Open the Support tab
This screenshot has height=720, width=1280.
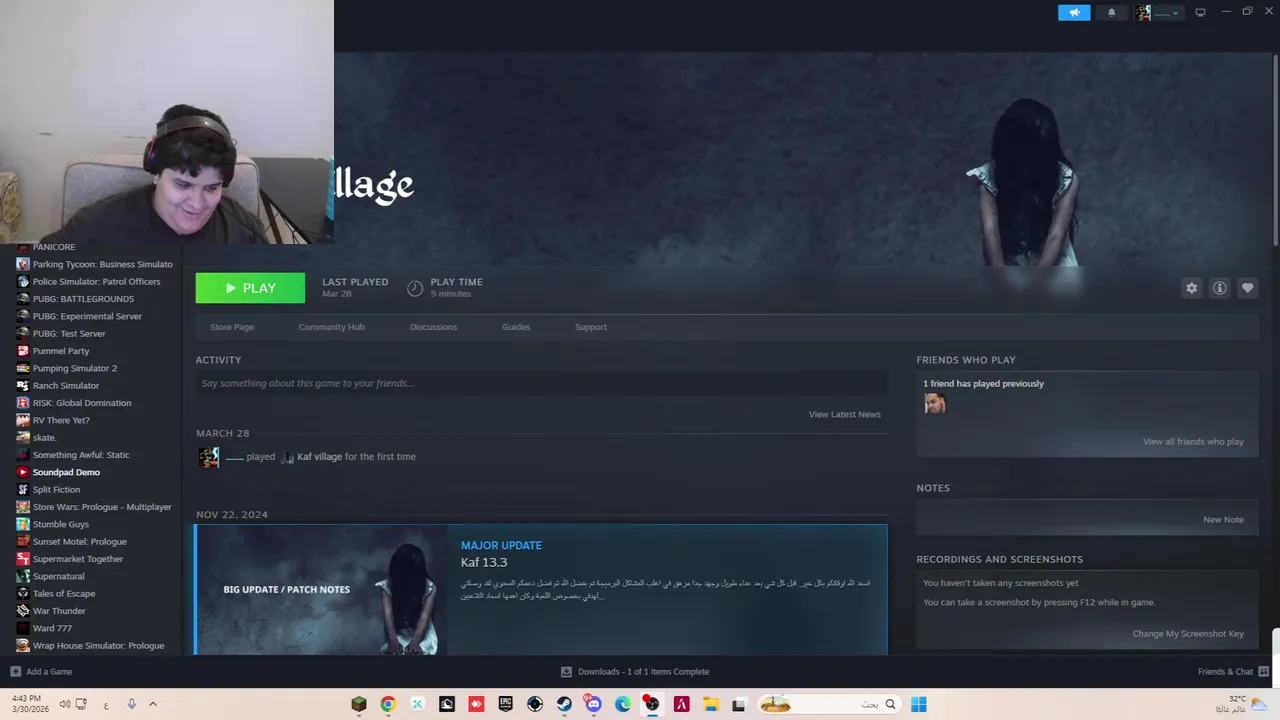tap(590, 327)
